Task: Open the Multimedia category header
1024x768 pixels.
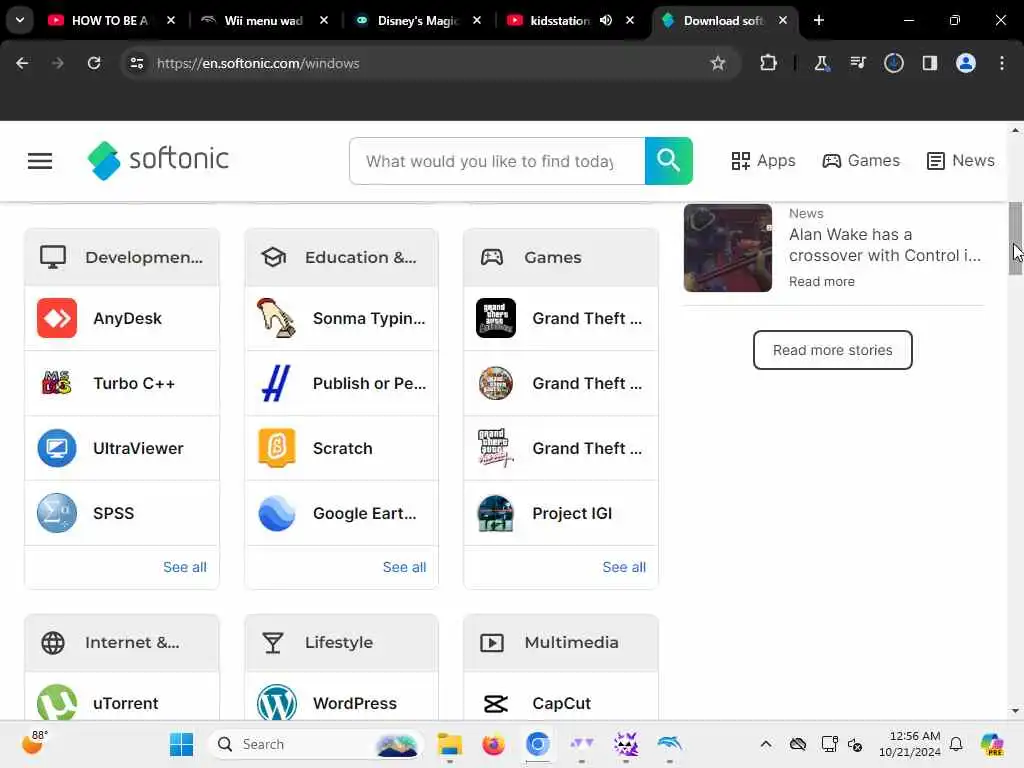Action: [x=561, y=643]
